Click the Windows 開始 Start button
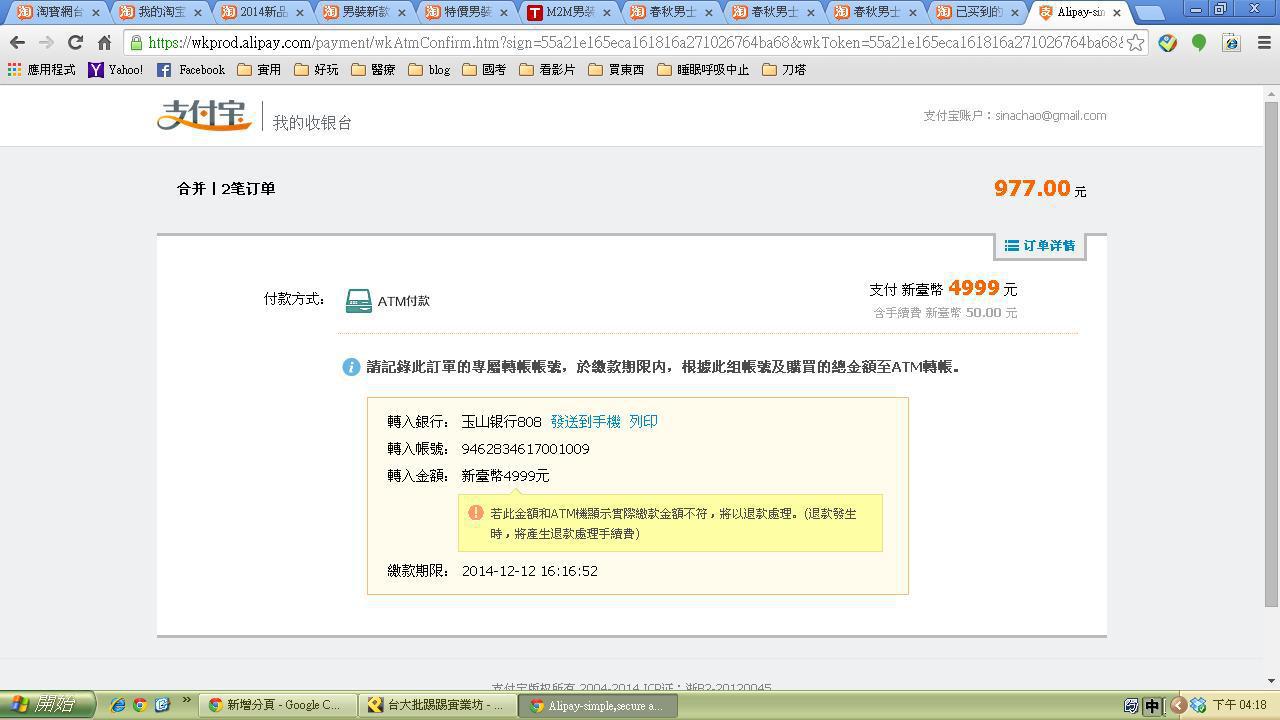The image size is (1280, 720). click(x=47, y=705)
